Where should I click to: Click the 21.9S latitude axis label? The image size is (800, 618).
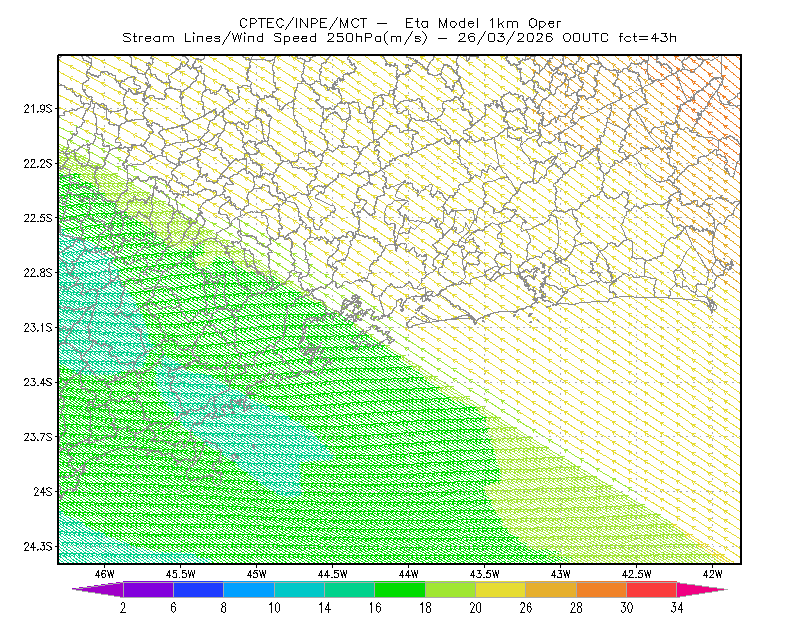pyautogui.click(x=37, y=108)
